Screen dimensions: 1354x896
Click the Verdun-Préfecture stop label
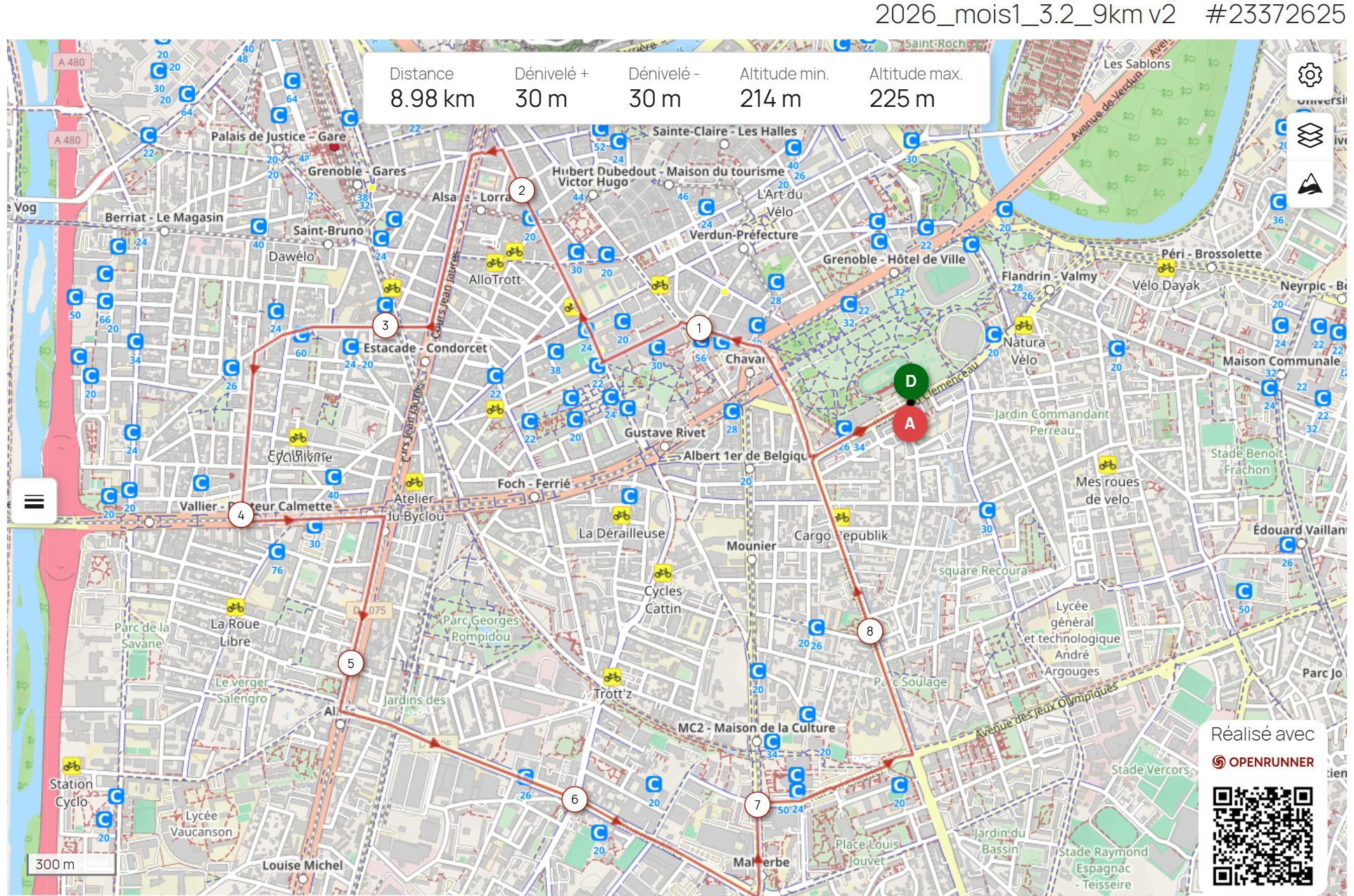(743, 235)
